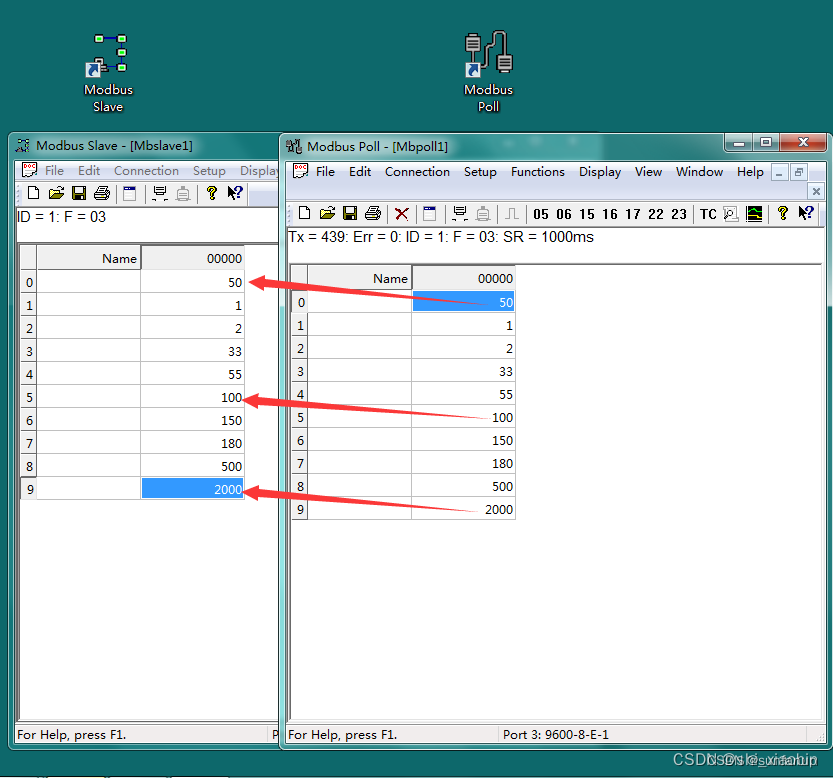Open Setup menu in Modbus Slave
The height and width of the screenshot is (778, 833).
[209, 171]
